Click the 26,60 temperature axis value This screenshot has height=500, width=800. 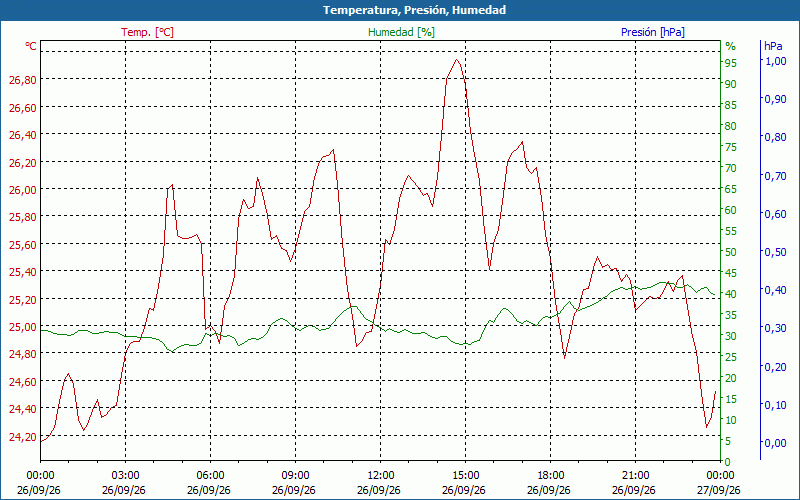tap(23, 108)
